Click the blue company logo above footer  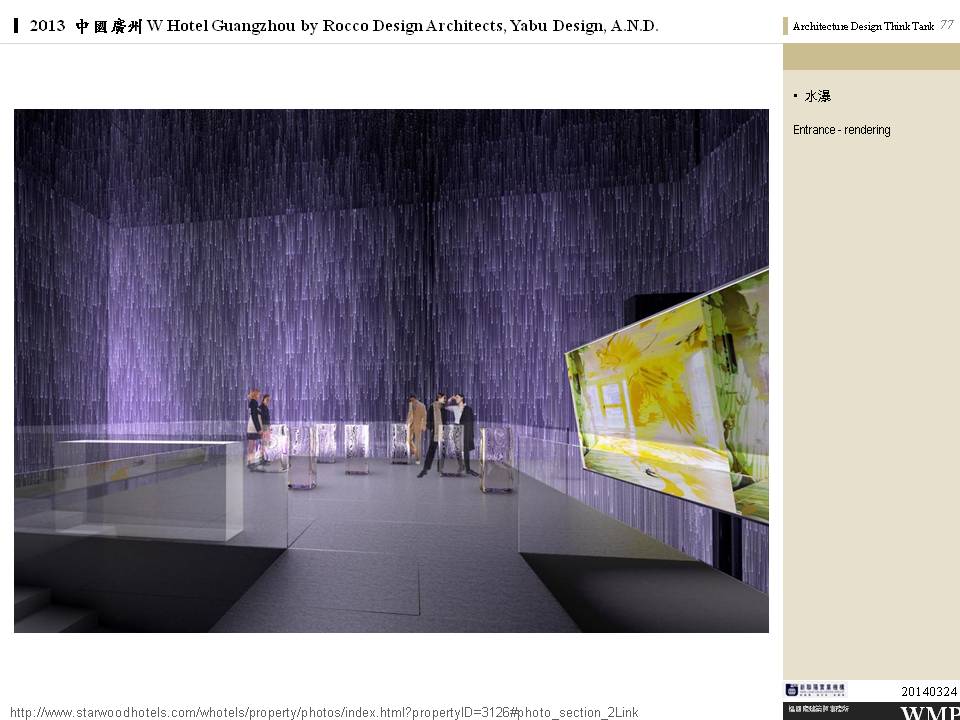pyautogui.click(x=815, y=690)
